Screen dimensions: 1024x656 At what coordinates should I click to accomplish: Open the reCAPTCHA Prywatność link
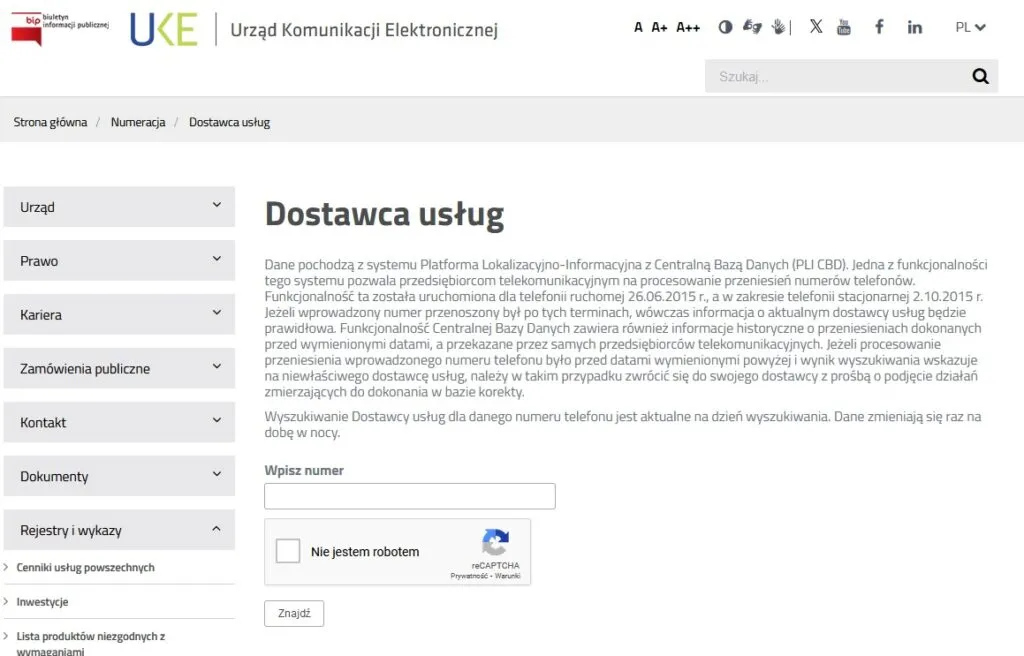[468, 576]
